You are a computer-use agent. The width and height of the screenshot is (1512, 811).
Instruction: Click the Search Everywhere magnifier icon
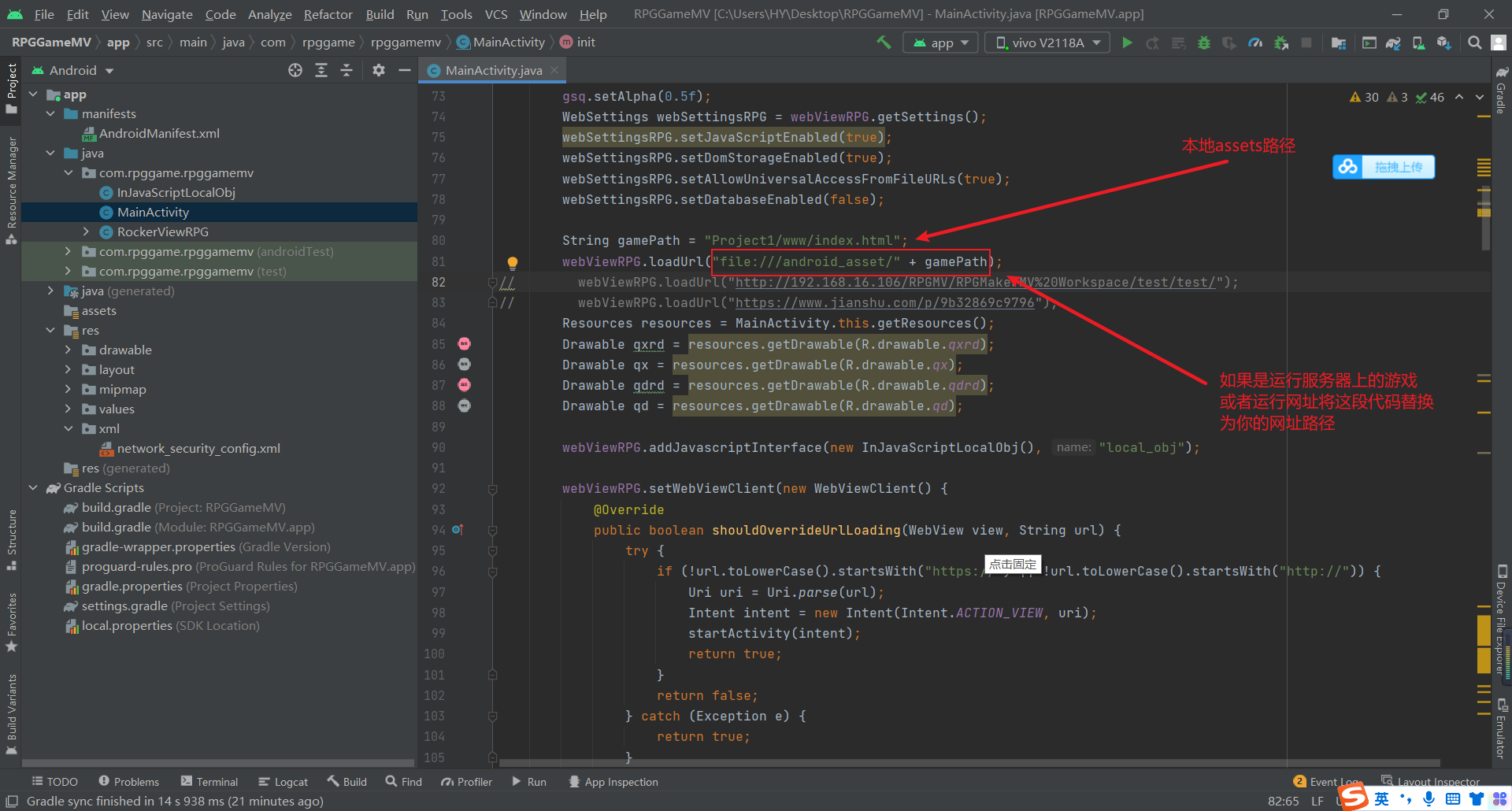(1475, 43)
